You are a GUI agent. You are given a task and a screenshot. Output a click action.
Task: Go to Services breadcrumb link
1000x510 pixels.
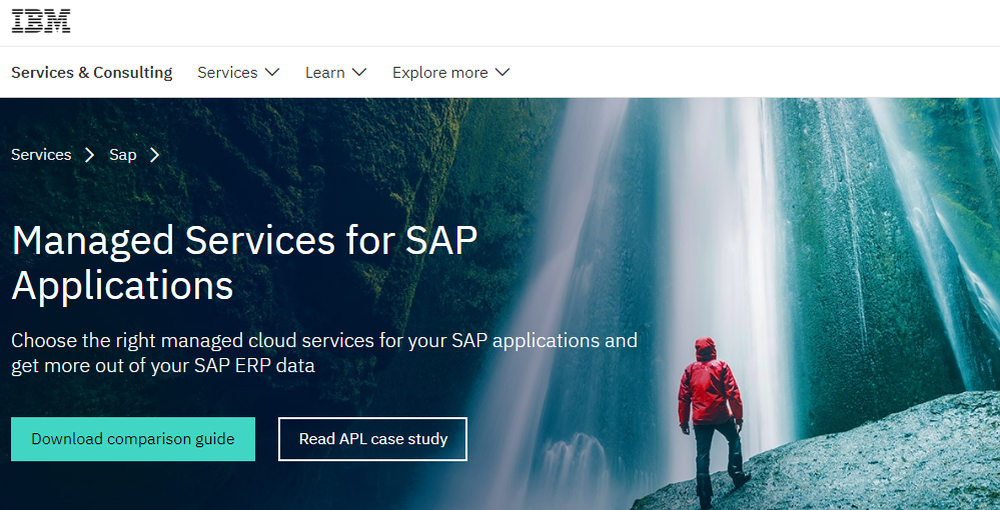(41, 155)
